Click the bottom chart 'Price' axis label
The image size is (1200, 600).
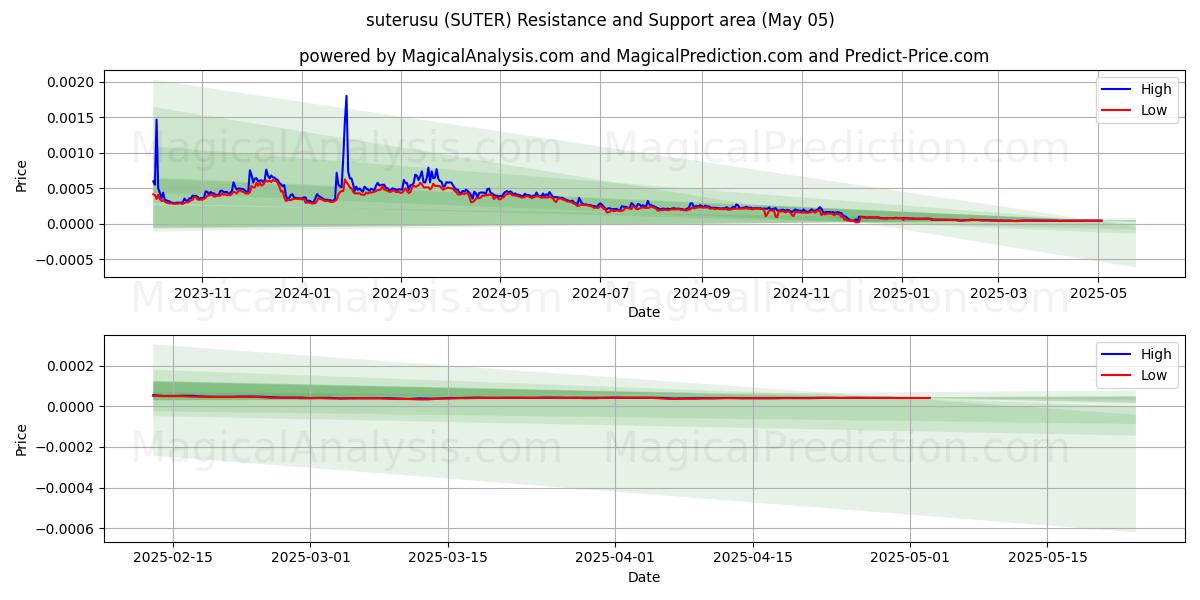click(22, 438)
